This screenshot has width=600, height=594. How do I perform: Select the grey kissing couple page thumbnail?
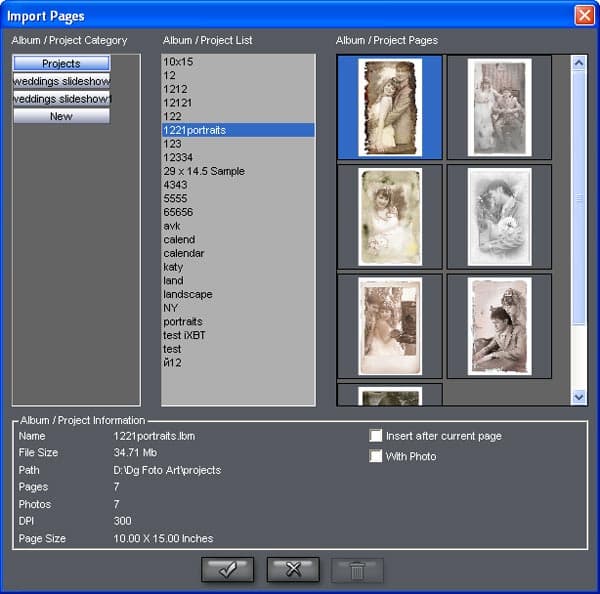point(499,217)
